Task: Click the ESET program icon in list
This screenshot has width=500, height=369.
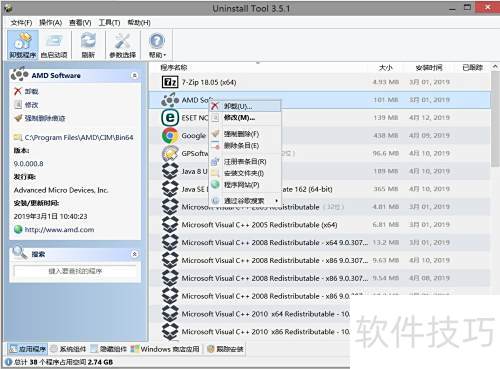Action: point(170,118)
